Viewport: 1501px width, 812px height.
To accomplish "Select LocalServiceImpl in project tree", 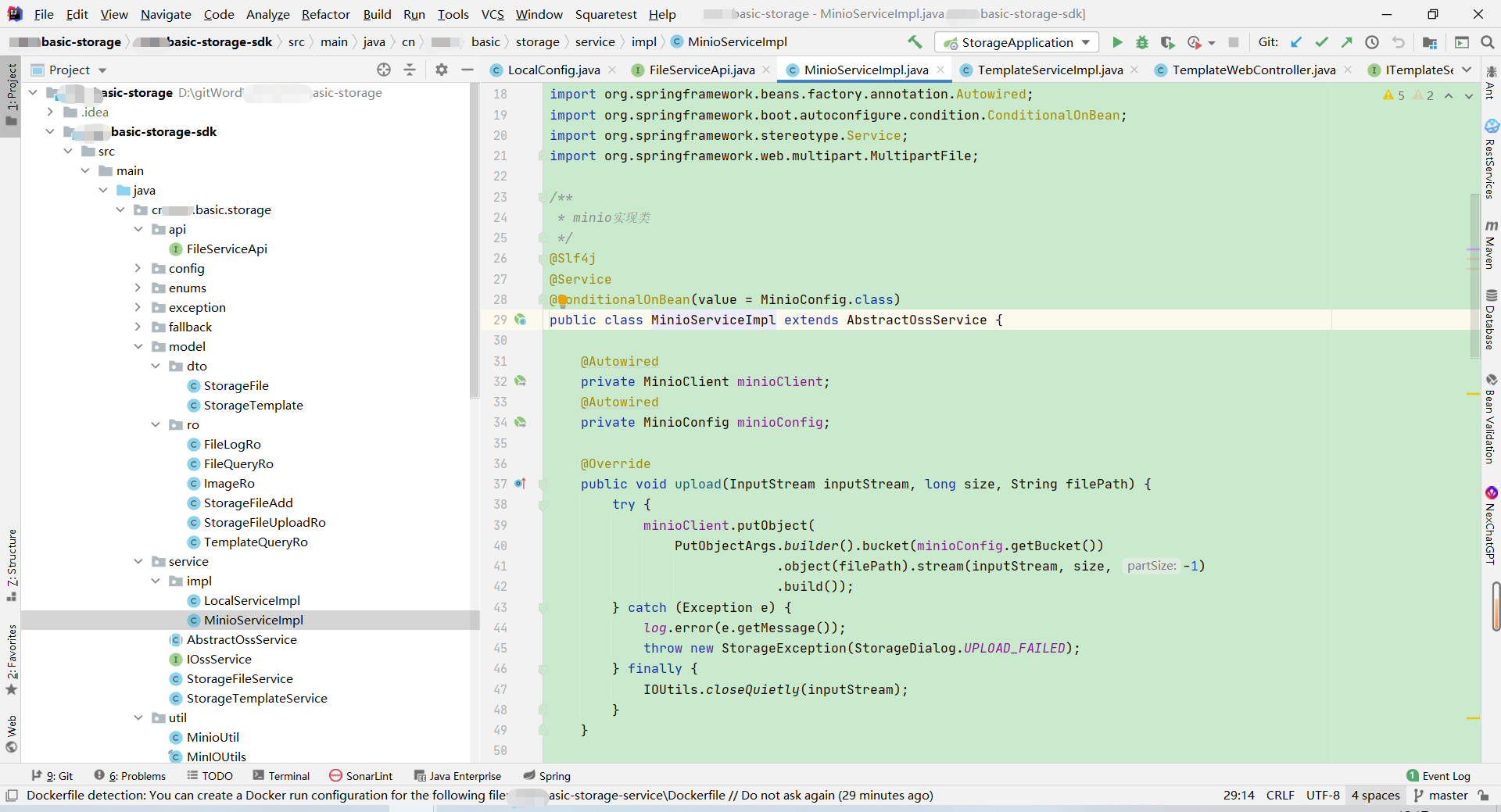I will pos(252,600).
